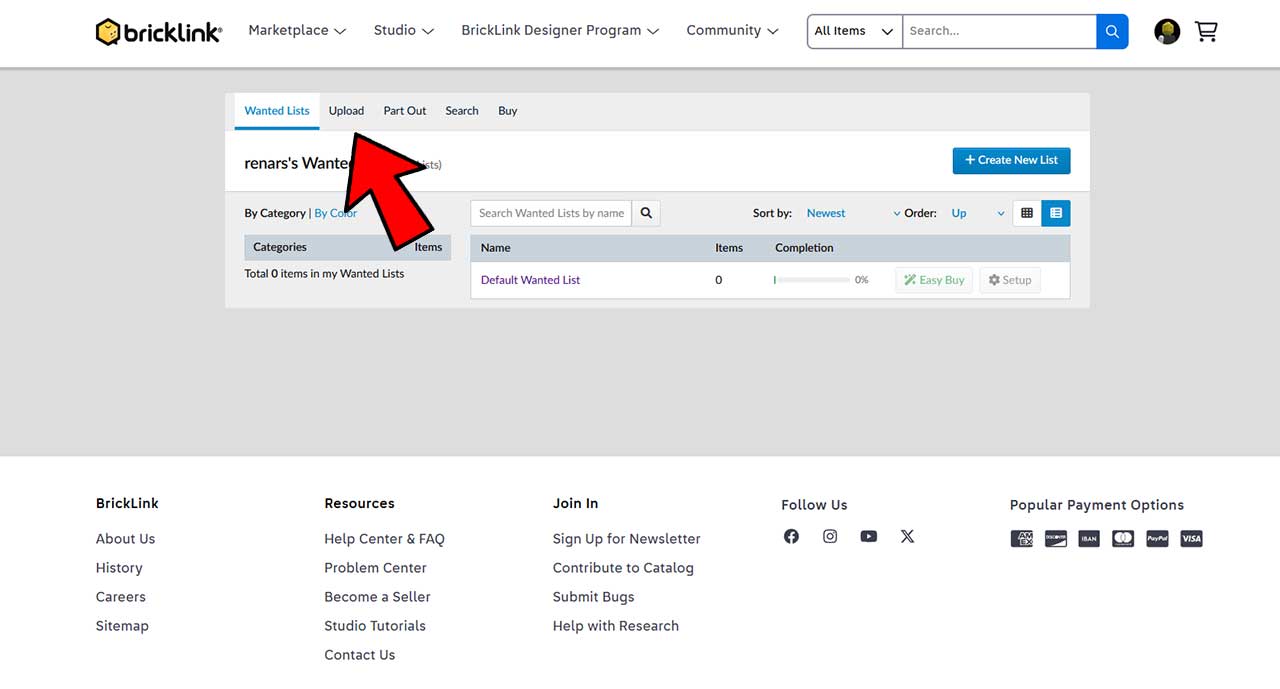Open the Problem Center link
1280x689 pixels.
click(375, 568)
